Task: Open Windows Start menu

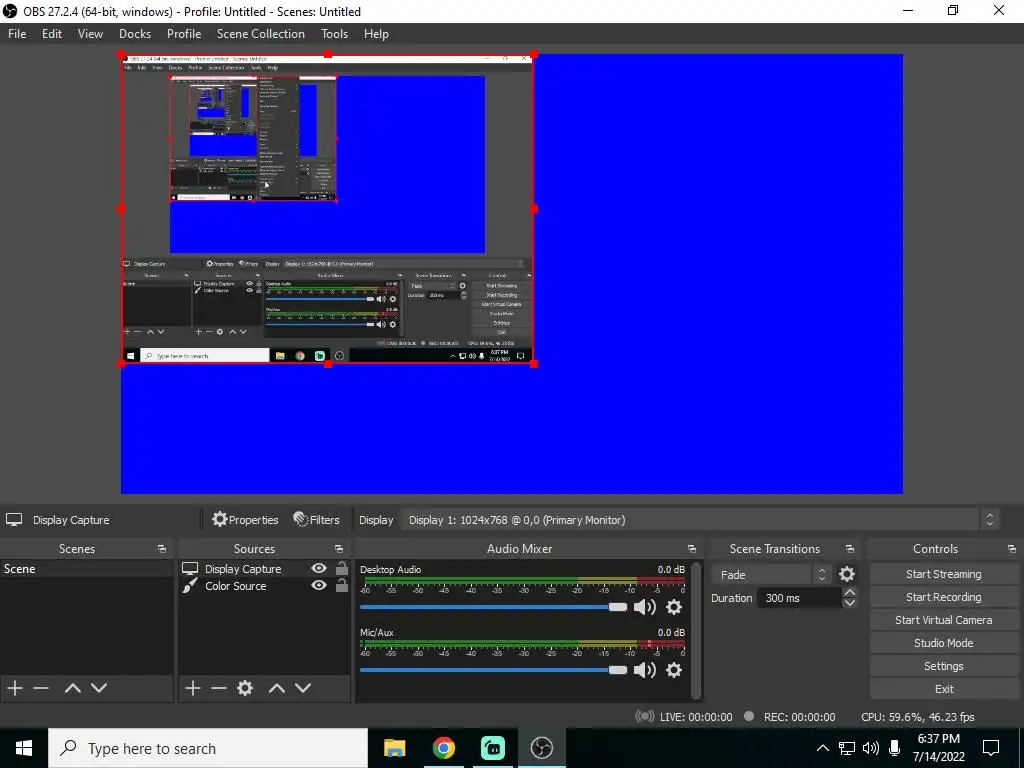Action: (24, 748)
